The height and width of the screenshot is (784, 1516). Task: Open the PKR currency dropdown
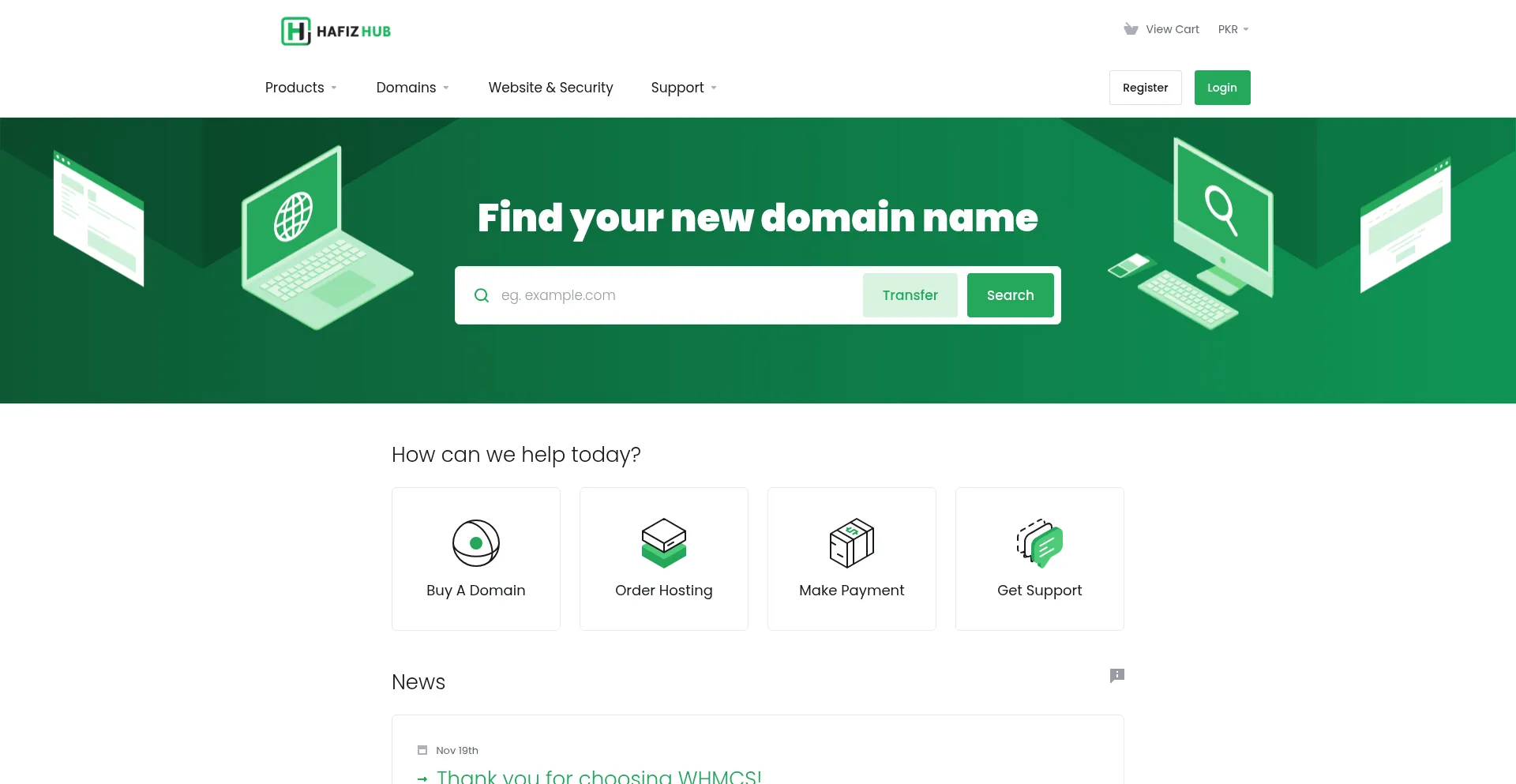pyautogui.click(x=1233, y=29)
